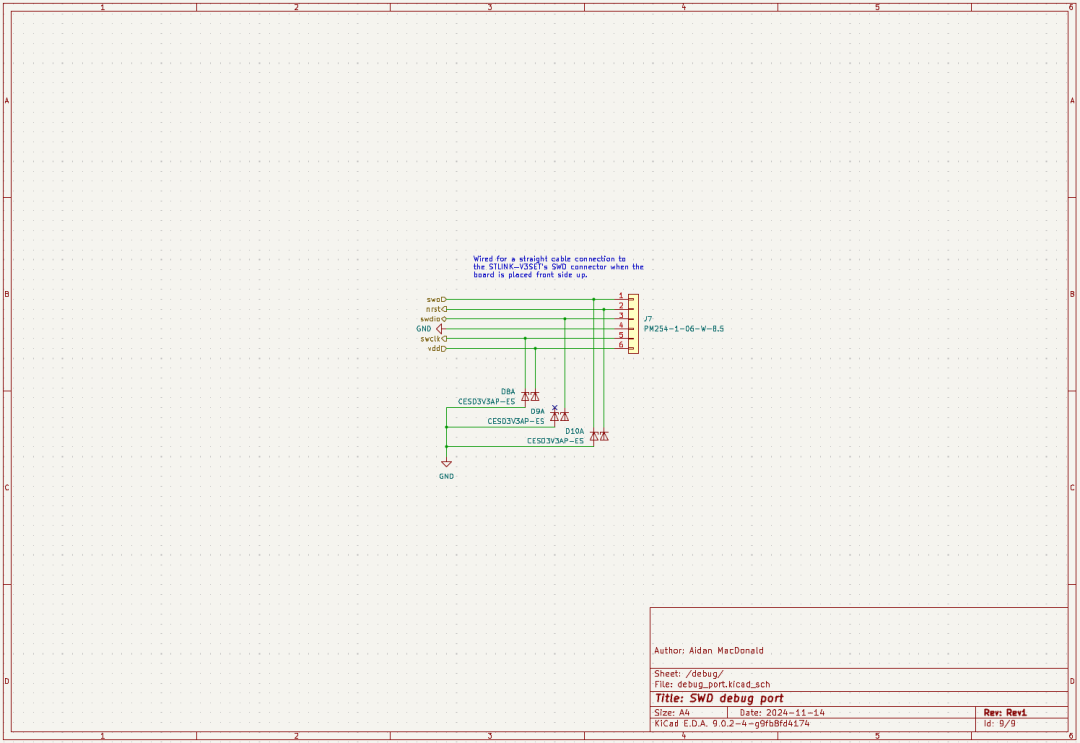This screenshot has height=743, width=1080.
Task: Click the Rev: Rev1 field
Action: point(1005,713)
